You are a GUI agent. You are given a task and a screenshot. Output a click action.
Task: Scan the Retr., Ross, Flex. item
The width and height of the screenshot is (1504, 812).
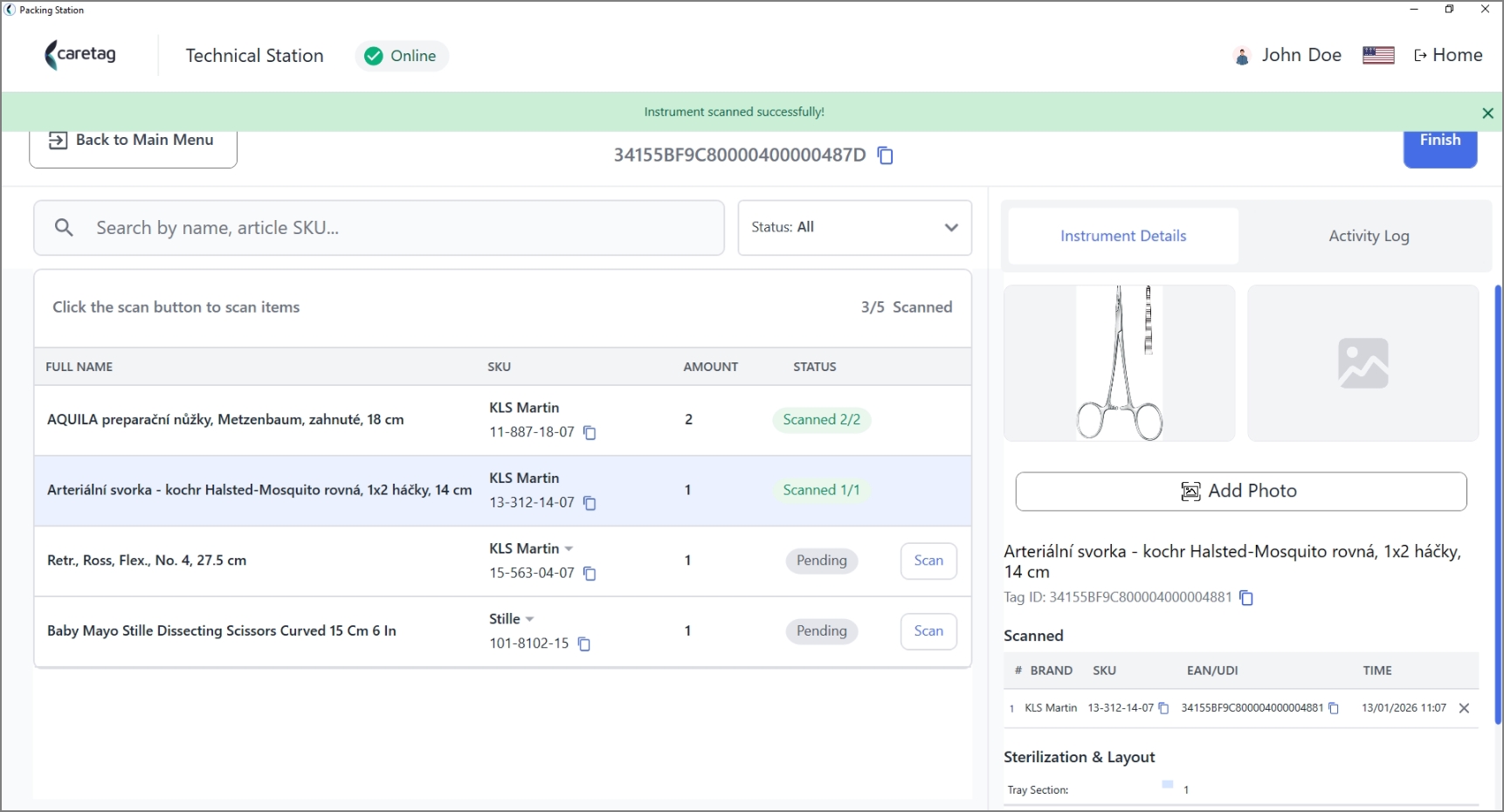[928, 561]
